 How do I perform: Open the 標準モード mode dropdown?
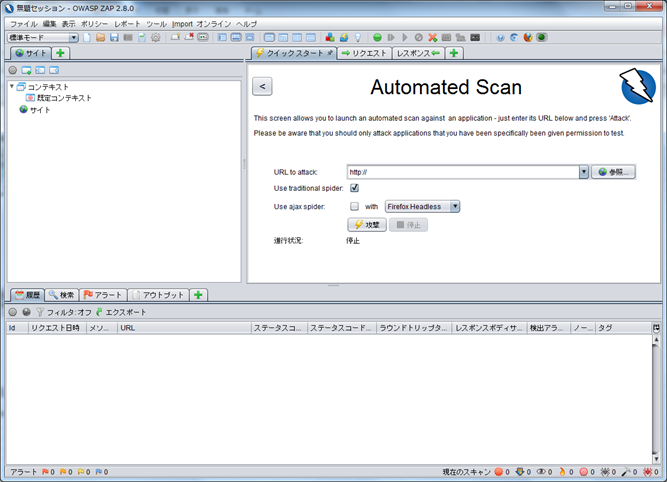click(43, 37)
